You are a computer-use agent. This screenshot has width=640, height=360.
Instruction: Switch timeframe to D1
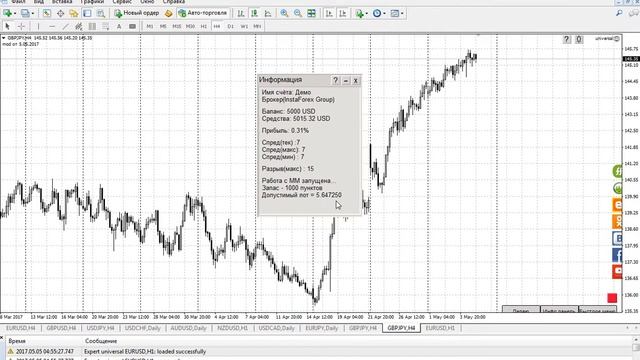(231, 26)
